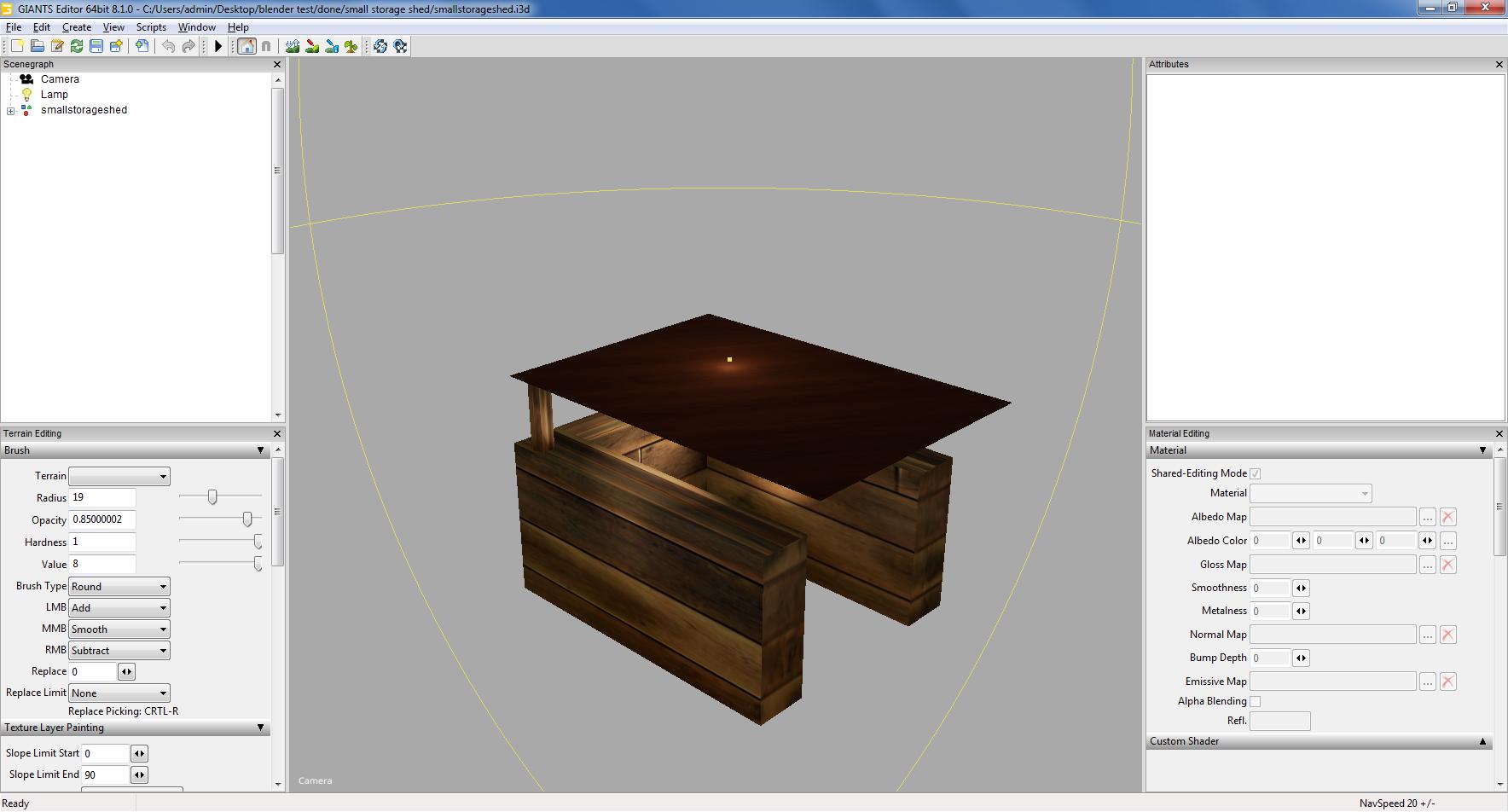Click the Save floppy disk icon
The height and width of the screenshot is (812, 1508).
click(96, 46)
